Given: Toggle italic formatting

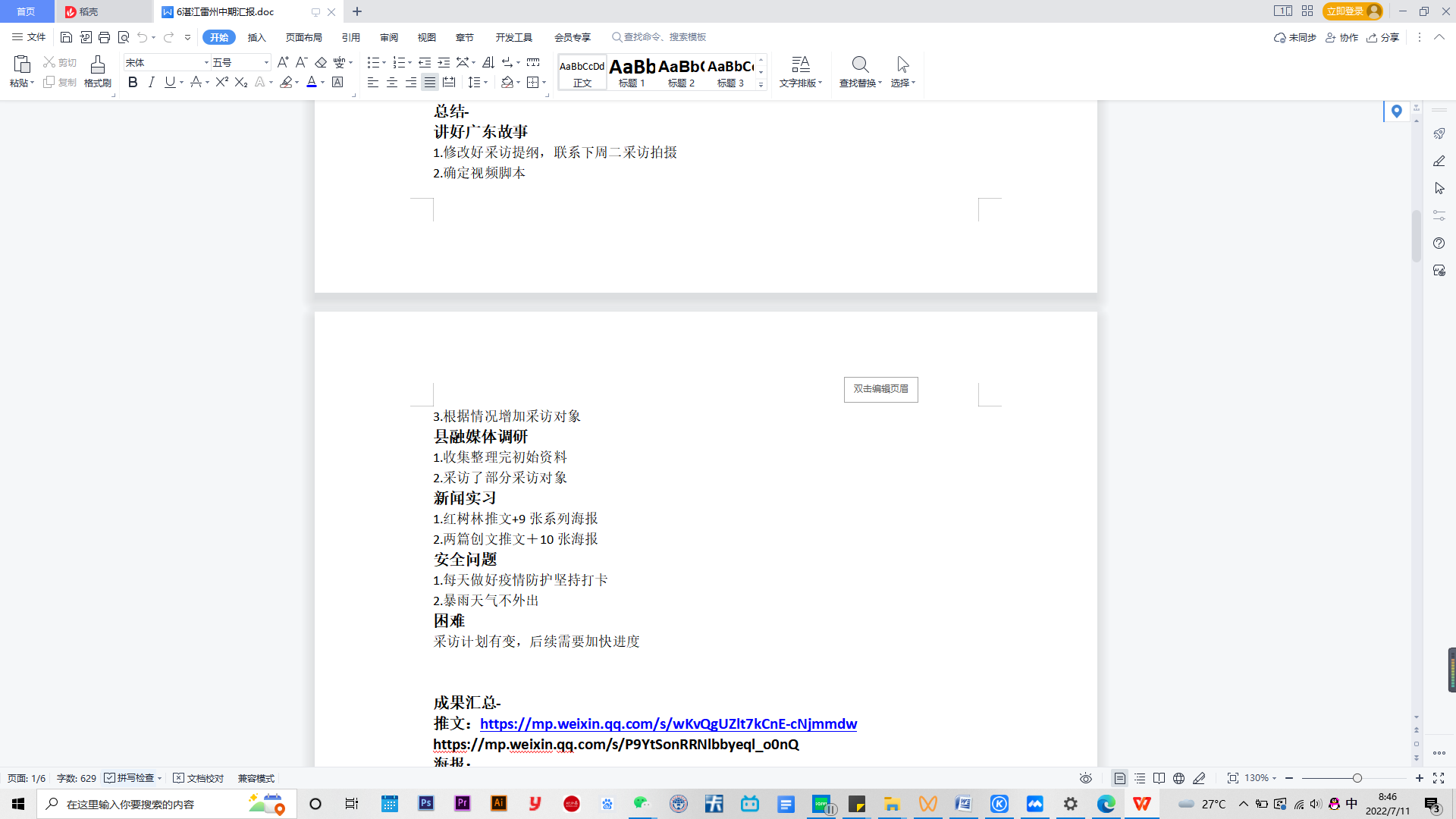Looking at the screenshot, I should 151,82.
